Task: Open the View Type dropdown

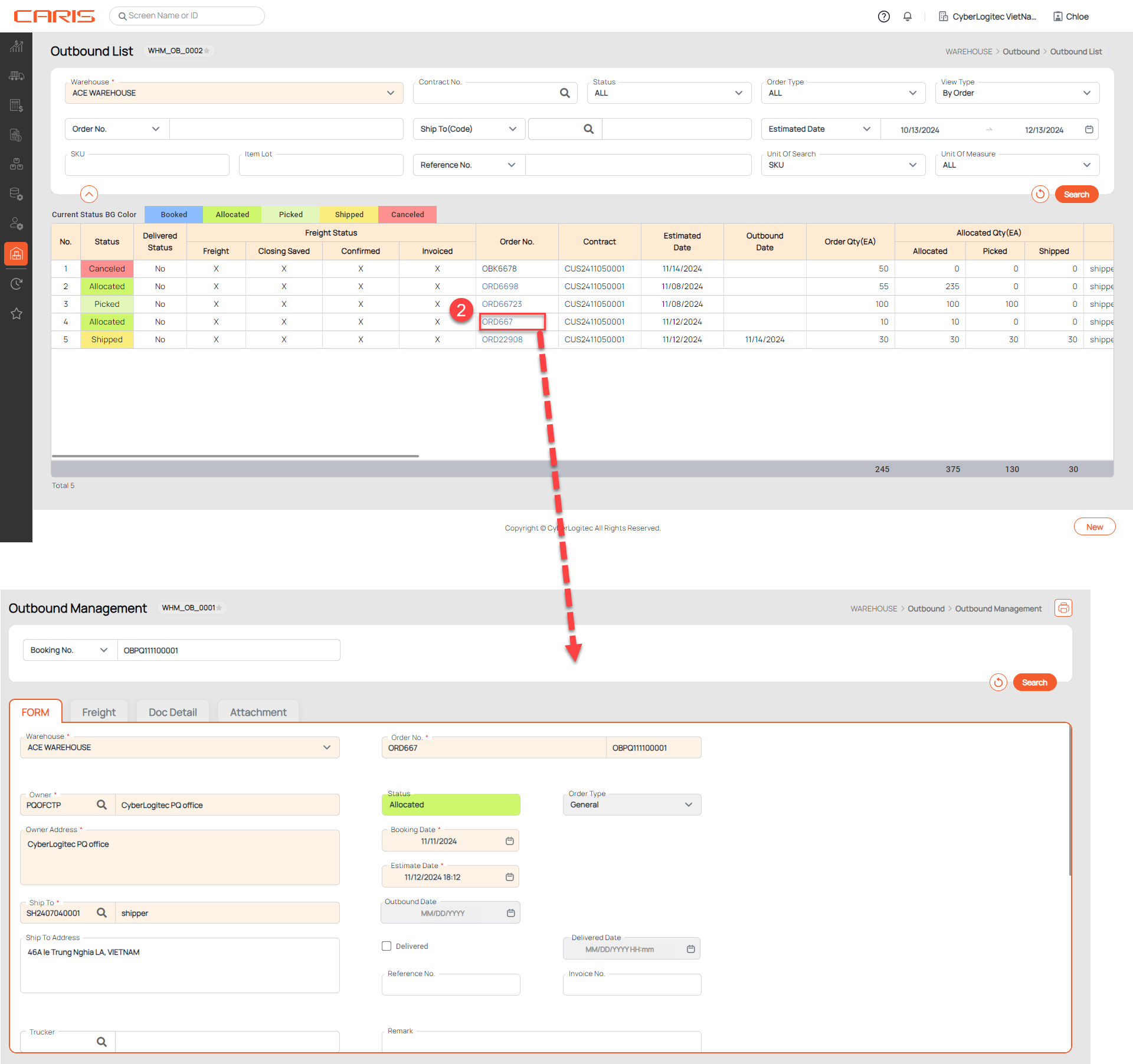Action: (x=1017, y=93)
